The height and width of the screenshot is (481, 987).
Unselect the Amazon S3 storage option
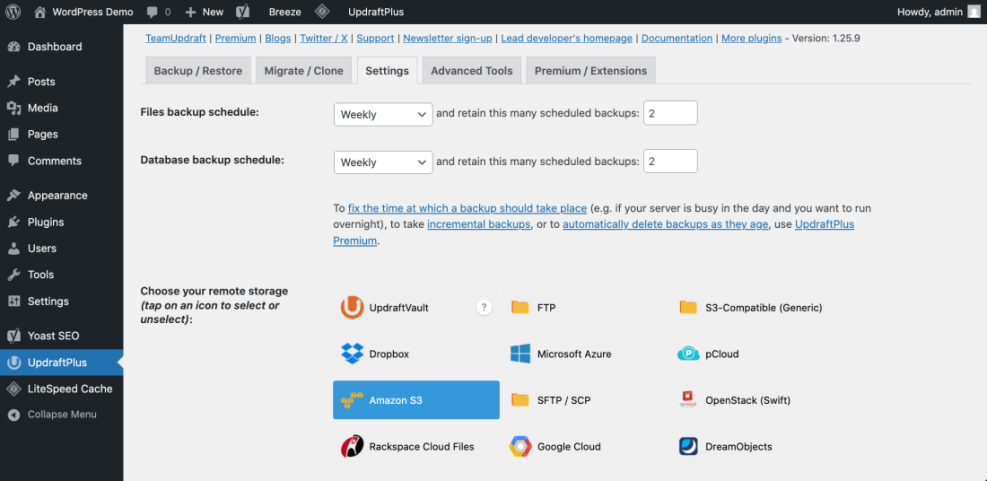[x=416, y=400]
